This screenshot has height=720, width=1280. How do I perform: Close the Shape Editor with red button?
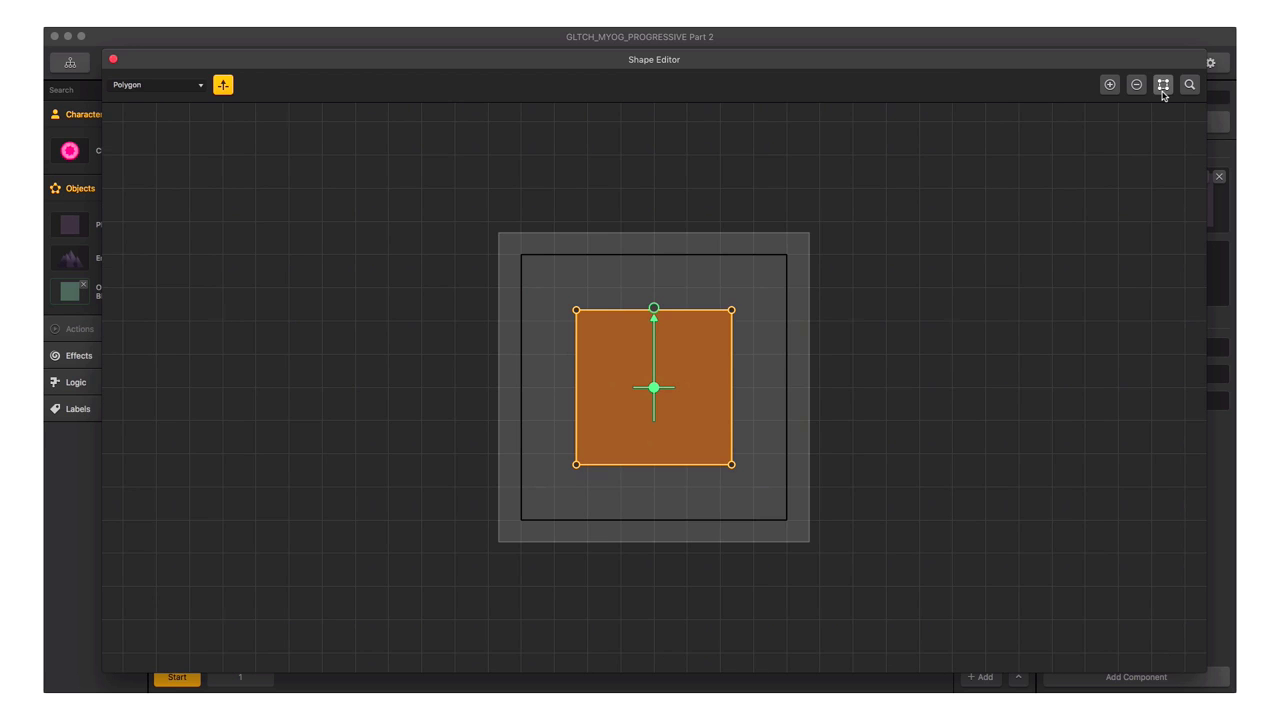[x=113, y=59]
